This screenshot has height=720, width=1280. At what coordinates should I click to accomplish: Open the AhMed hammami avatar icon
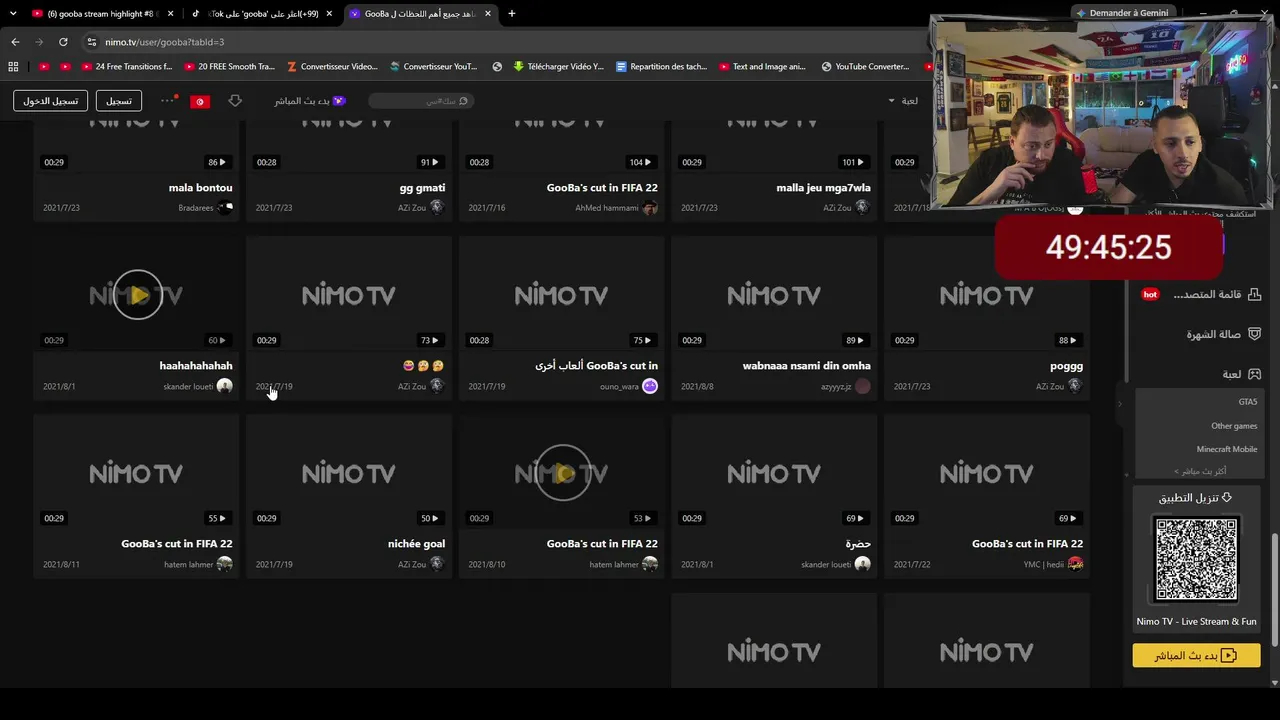[650, 208]
